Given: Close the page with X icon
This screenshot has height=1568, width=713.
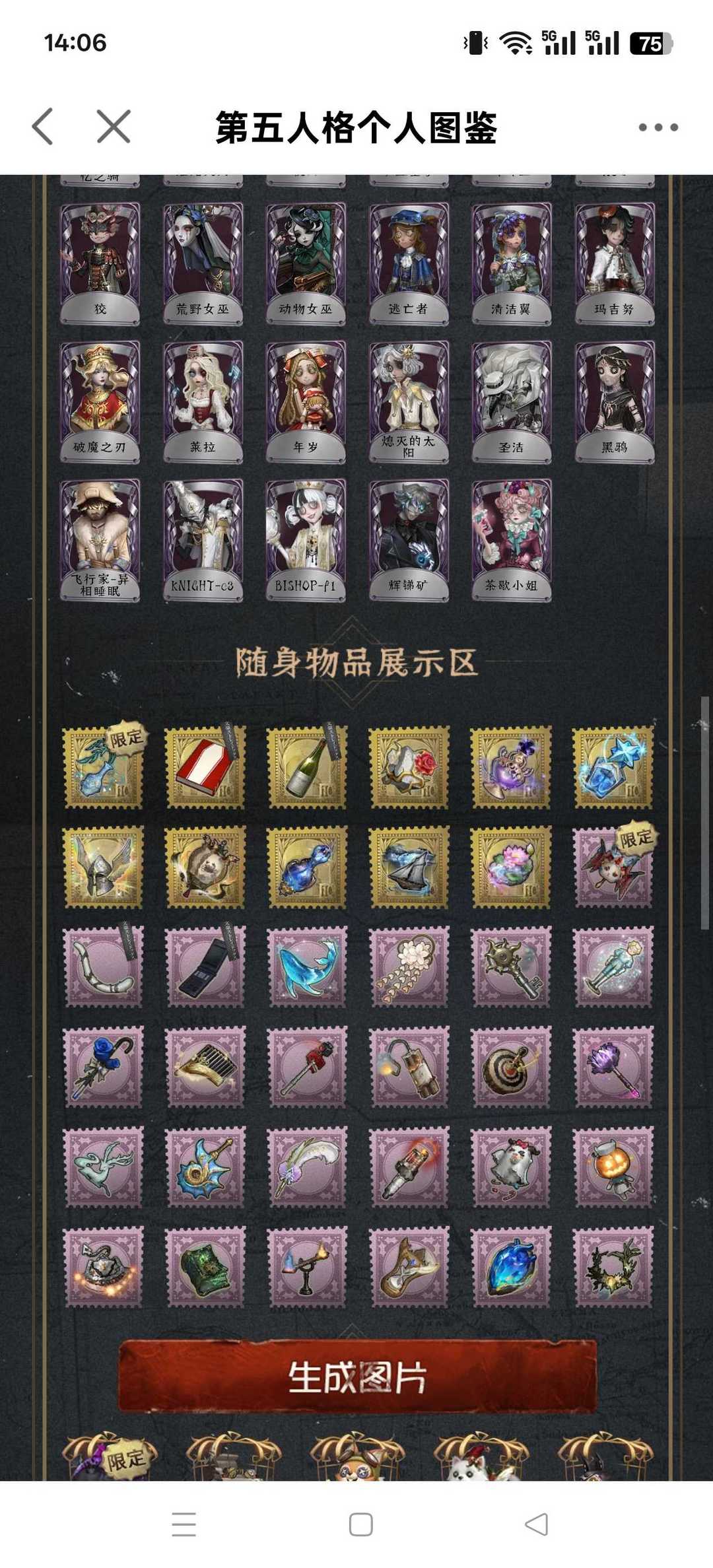Looking at the screenshot, I should click(114, 126).
